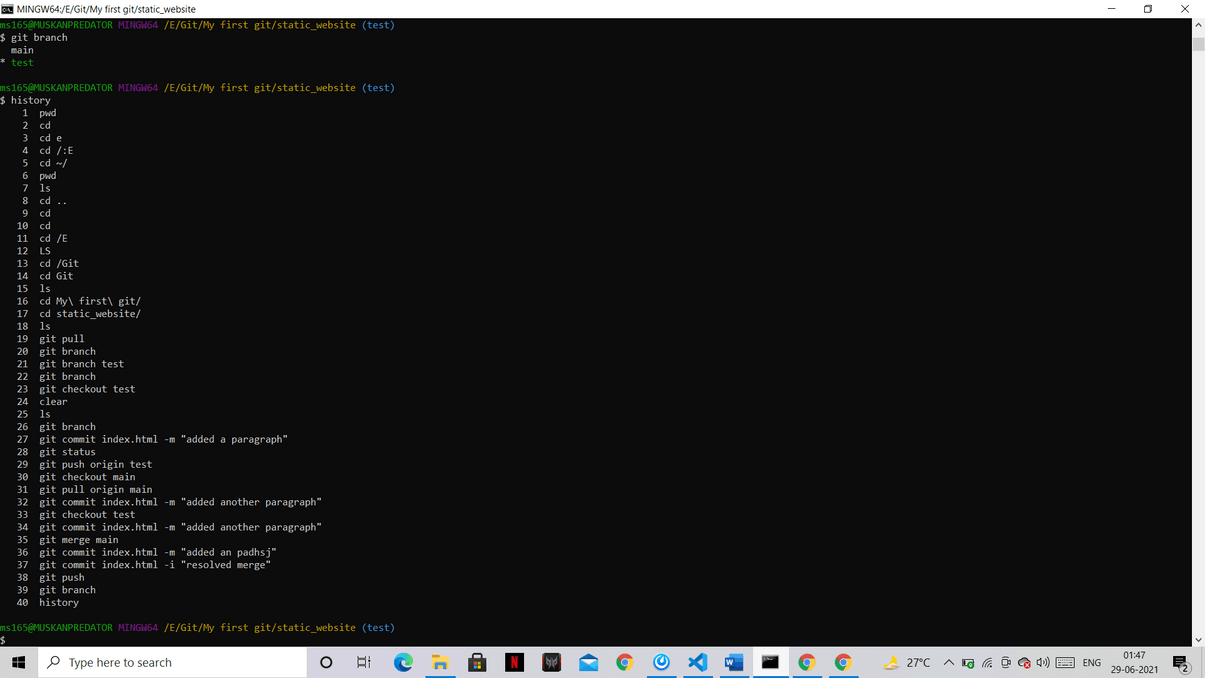Open Cortana circle icon on taskbar

click(x=326, y=662)
